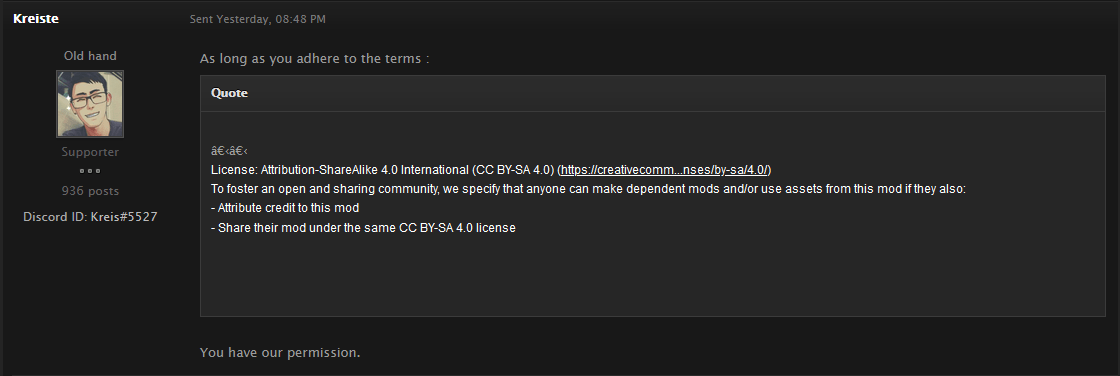
Task: Click Kreiste's avatar picture
Action: pos(90,104)
